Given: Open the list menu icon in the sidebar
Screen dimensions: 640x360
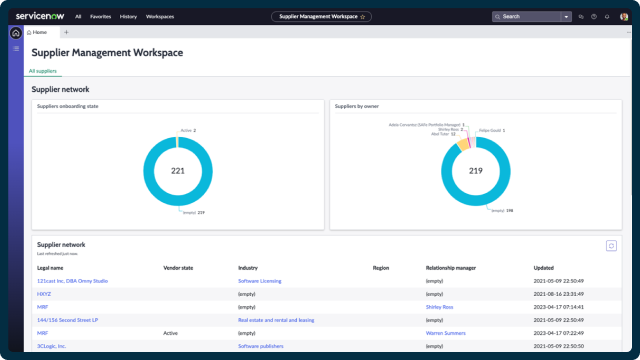Looking at the screenshot, I should coord(16,49).
